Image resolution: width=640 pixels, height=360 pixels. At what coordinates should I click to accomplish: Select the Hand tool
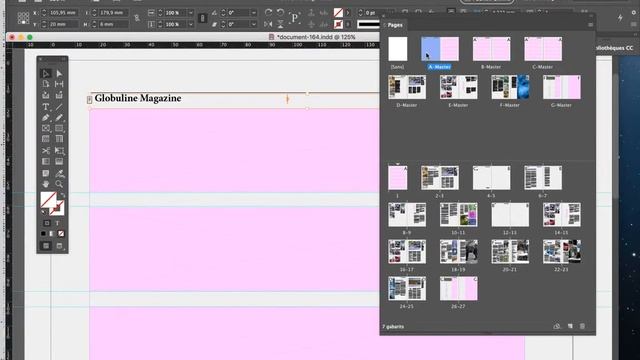pyautogui.click(x=46, y=184)
